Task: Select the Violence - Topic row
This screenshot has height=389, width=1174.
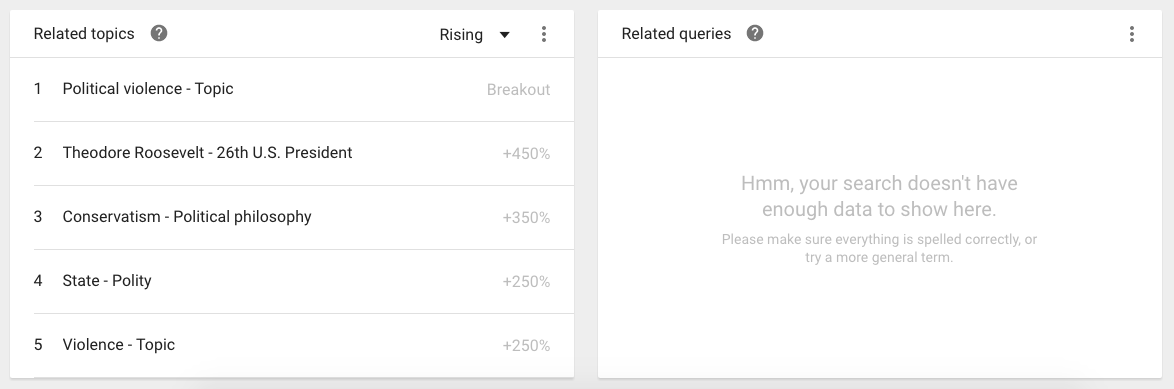Action: point(292,345)
